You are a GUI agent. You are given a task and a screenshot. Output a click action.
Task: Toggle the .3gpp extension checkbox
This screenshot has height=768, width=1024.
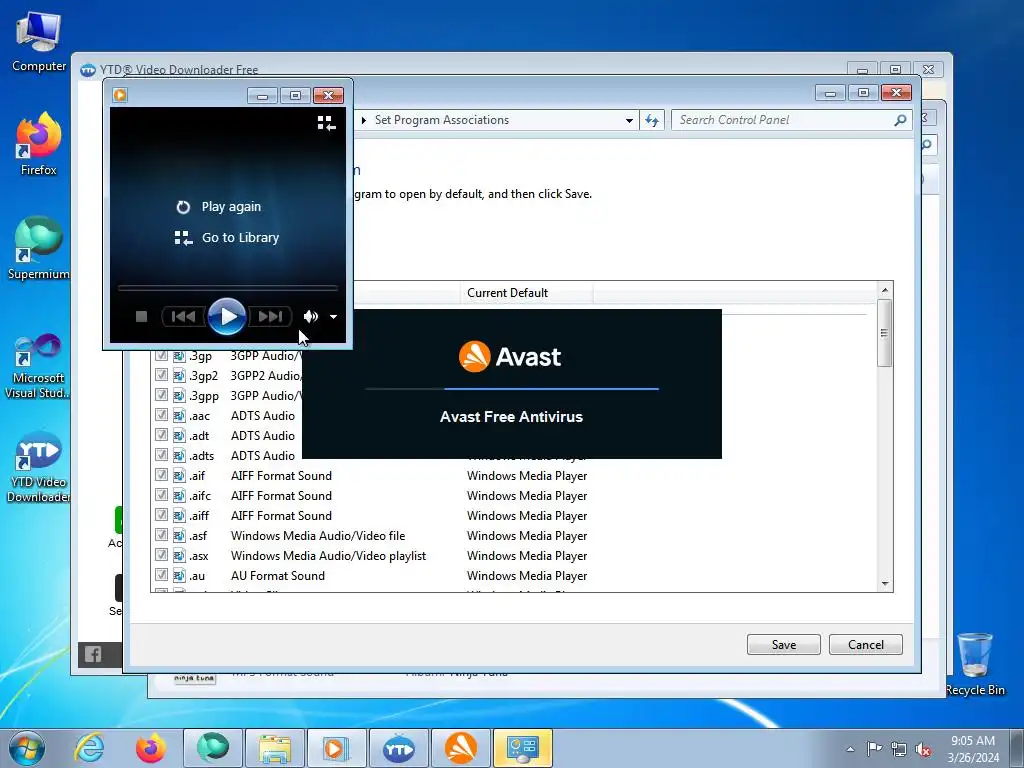(x=161, y=395)
